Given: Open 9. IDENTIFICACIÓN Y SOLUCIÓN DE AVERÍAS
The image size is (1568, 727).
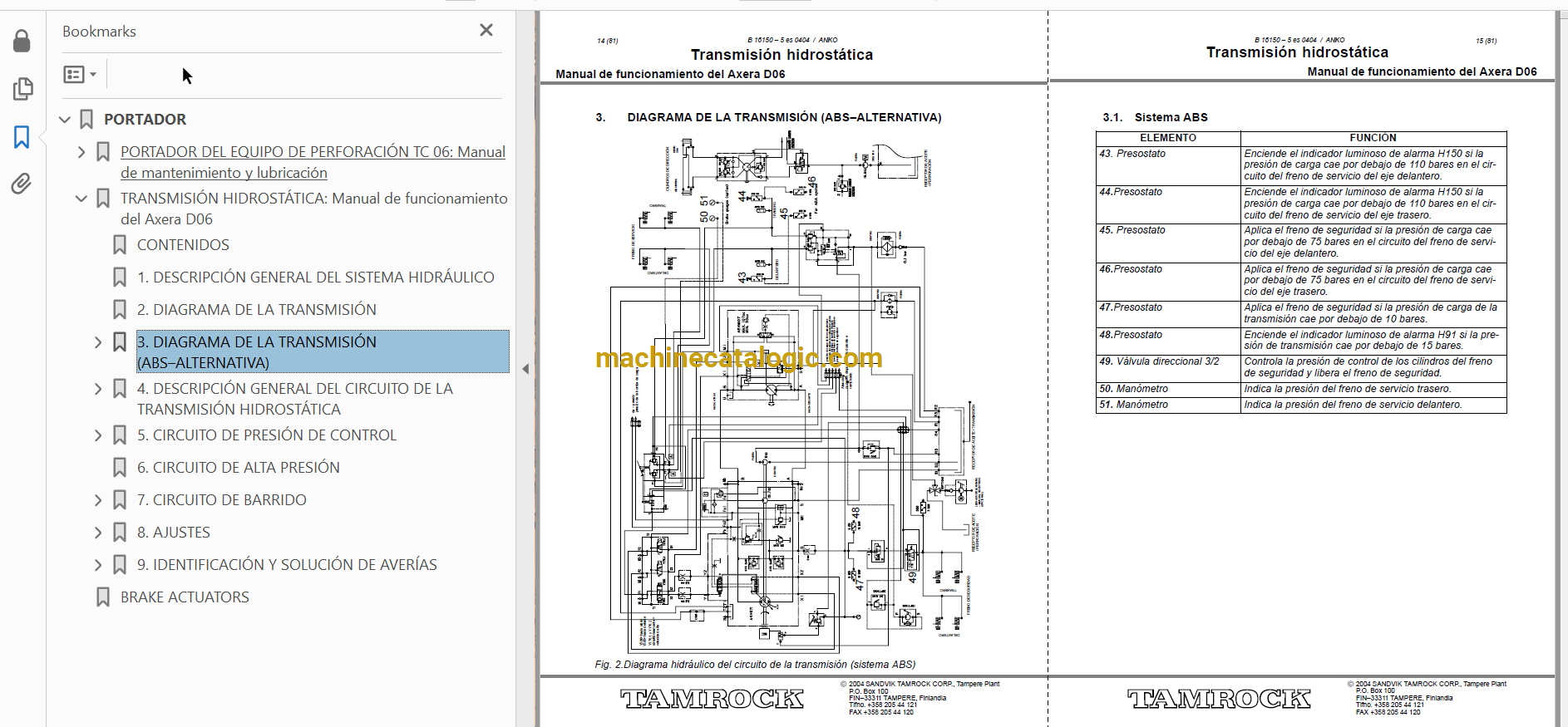Looking at the screenshot, I should point(287,565).
